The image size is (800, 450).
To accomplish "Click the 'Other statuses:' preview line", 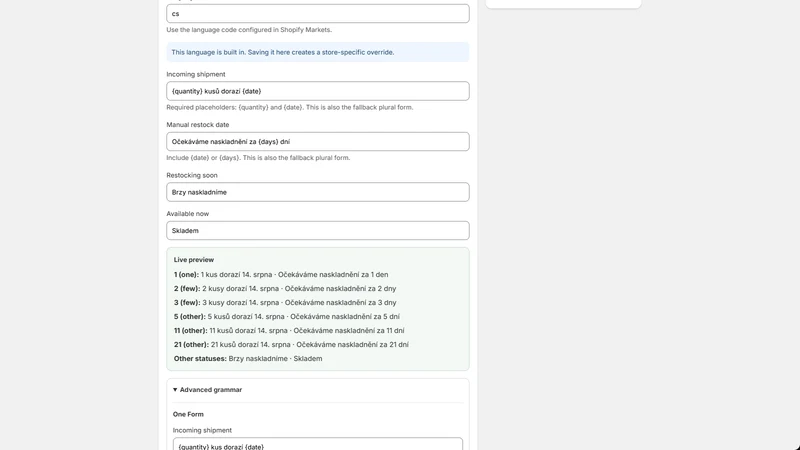I will click(x=248, y=359).
